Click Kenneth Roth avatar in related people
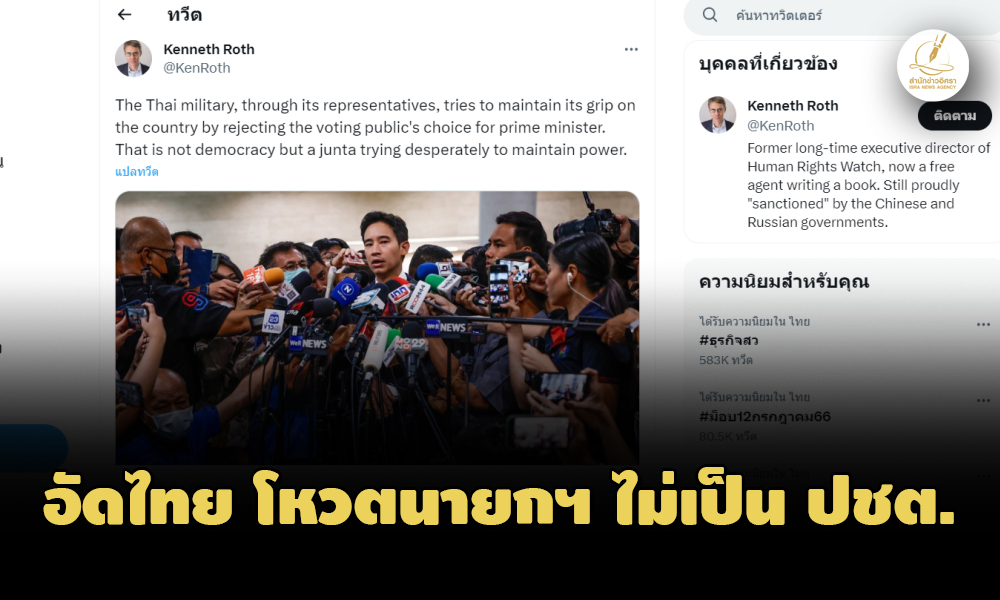Viewport: 1000px width, 600px height. pyautogui.click(x=717, y=115)
